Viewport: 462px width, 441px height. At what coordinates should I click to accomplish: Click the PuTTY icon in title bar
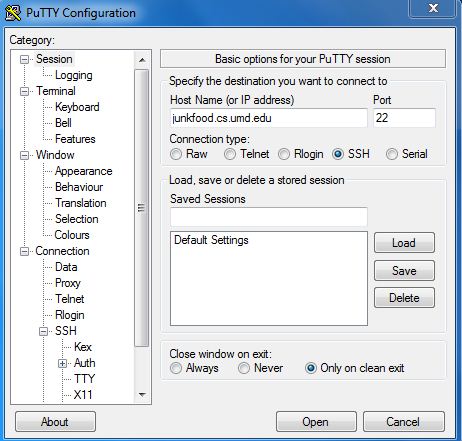[x=13, y=13]
